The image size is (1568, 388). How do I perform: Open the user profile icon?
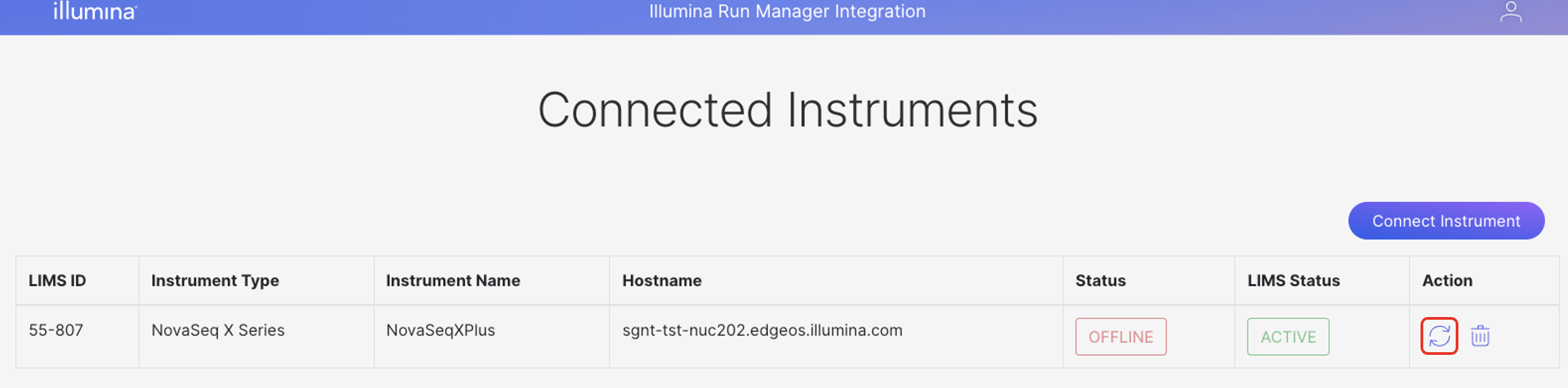coord(1511,12)
